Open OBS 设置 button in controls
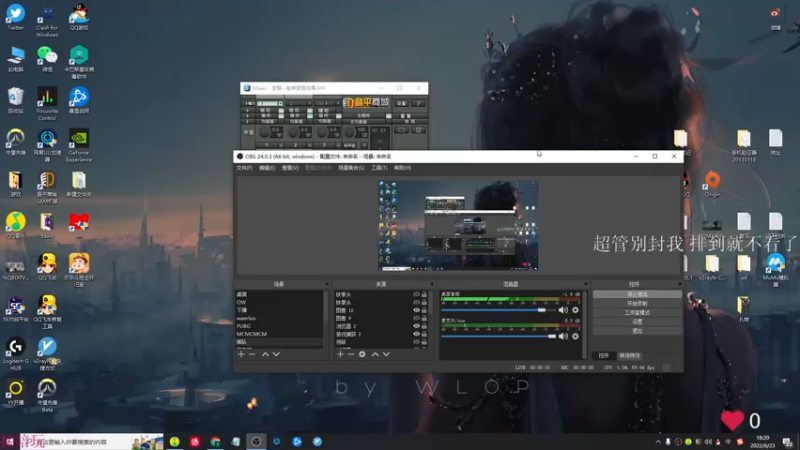 (637, 322)
